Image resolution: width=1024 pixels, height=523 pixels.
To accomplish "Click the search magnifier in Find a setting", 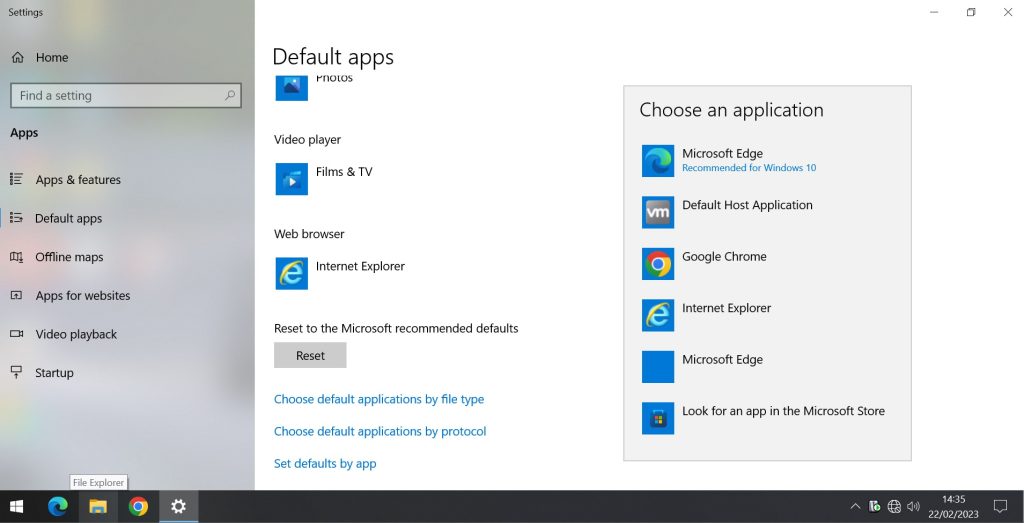I will click(230, 95).
